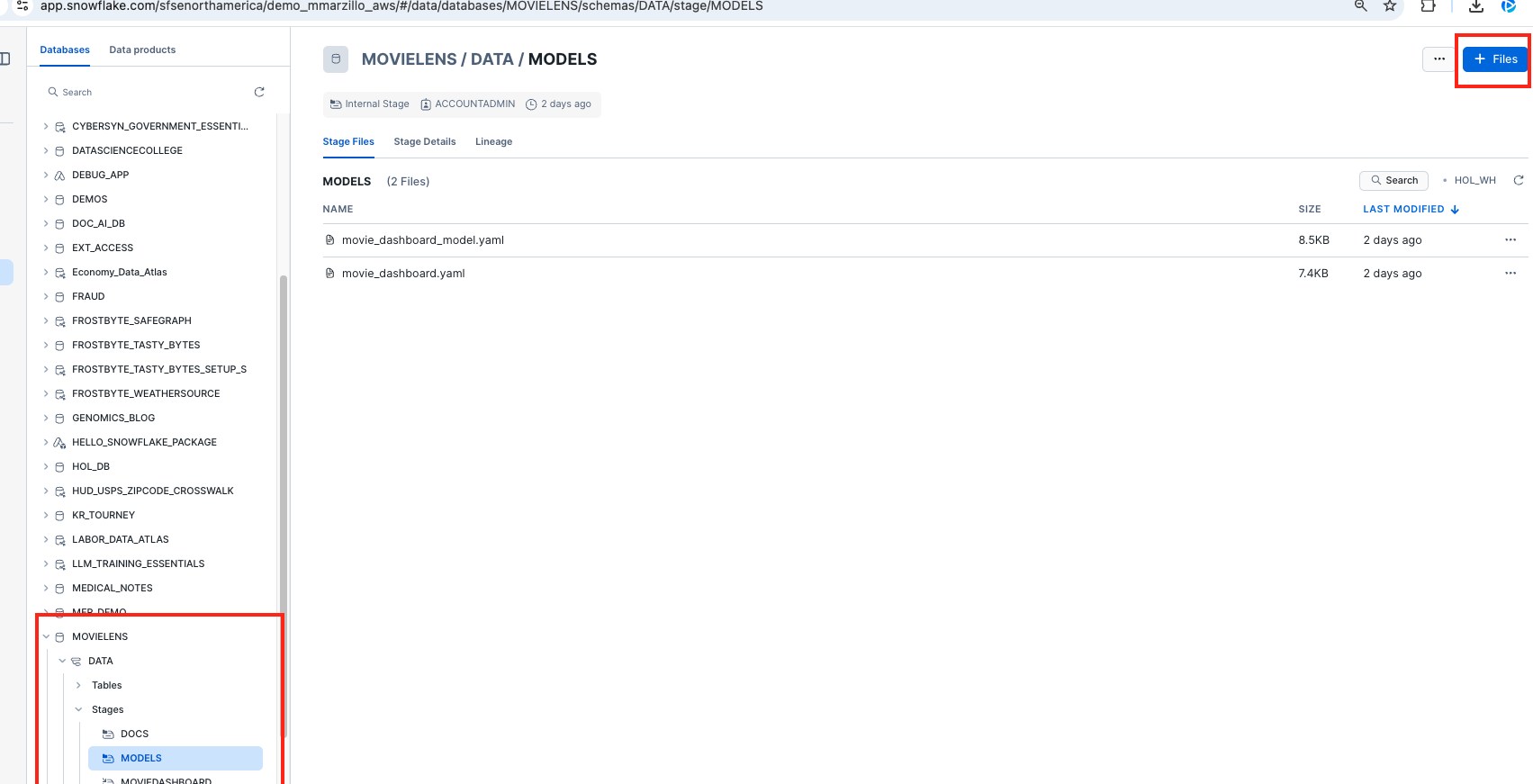Open file movie_dashboard_model.yaml
Image resolution: width=1533 pixels, height=784 pixels.
pyautogui.click(x=423, y=240)
